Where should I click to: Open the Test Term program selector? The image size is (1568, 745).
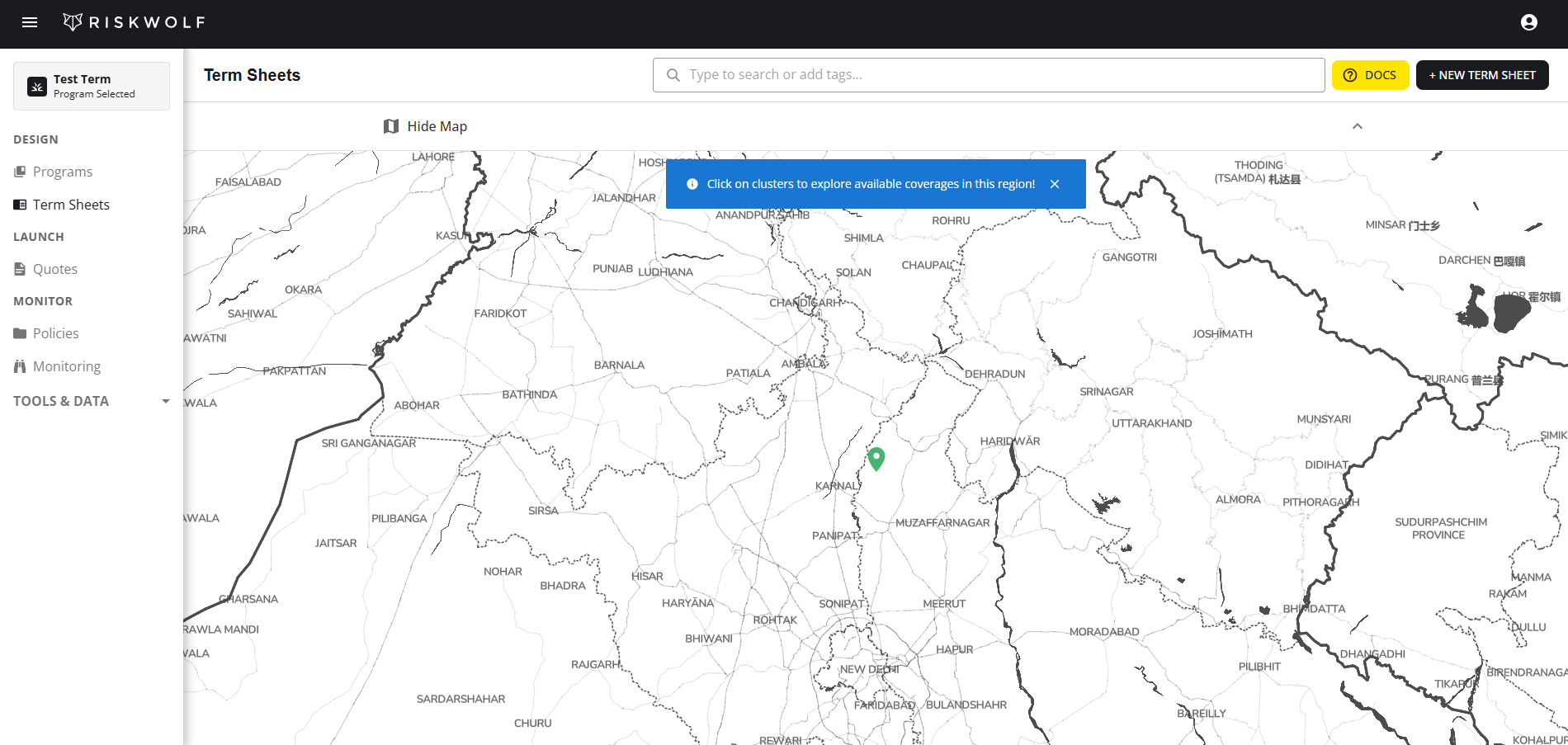(x=91, y=86)
